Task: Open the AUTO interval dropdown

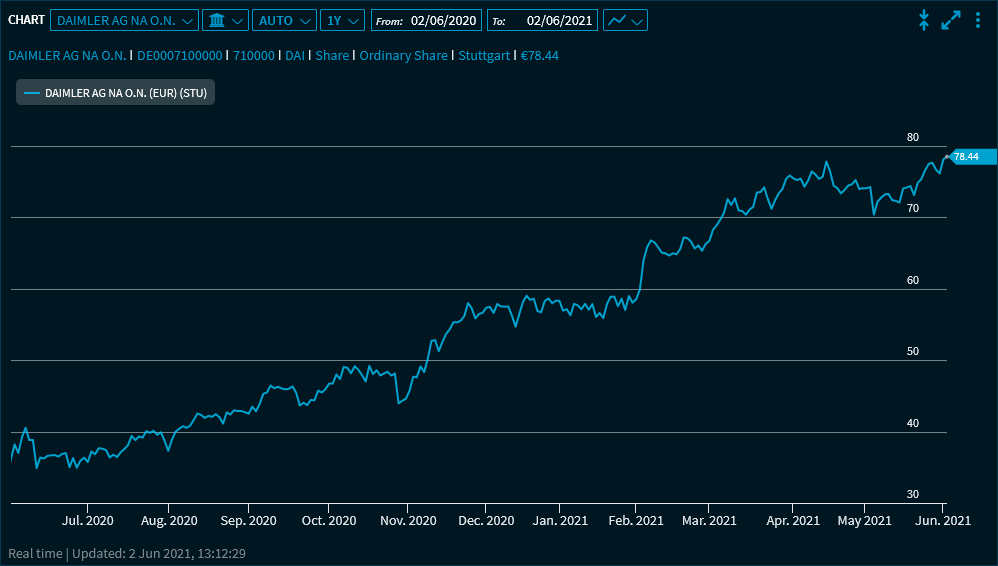Action: (284, 20)
